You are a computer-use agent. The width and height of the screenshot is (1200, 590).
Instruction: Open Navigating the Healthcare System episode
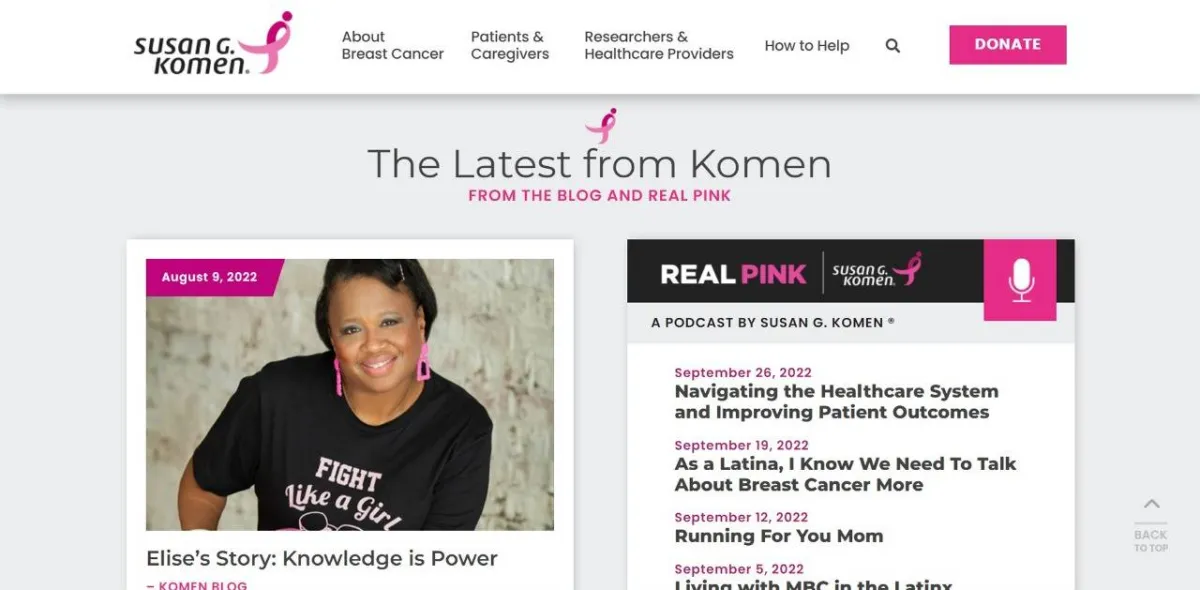click(836, 402)
